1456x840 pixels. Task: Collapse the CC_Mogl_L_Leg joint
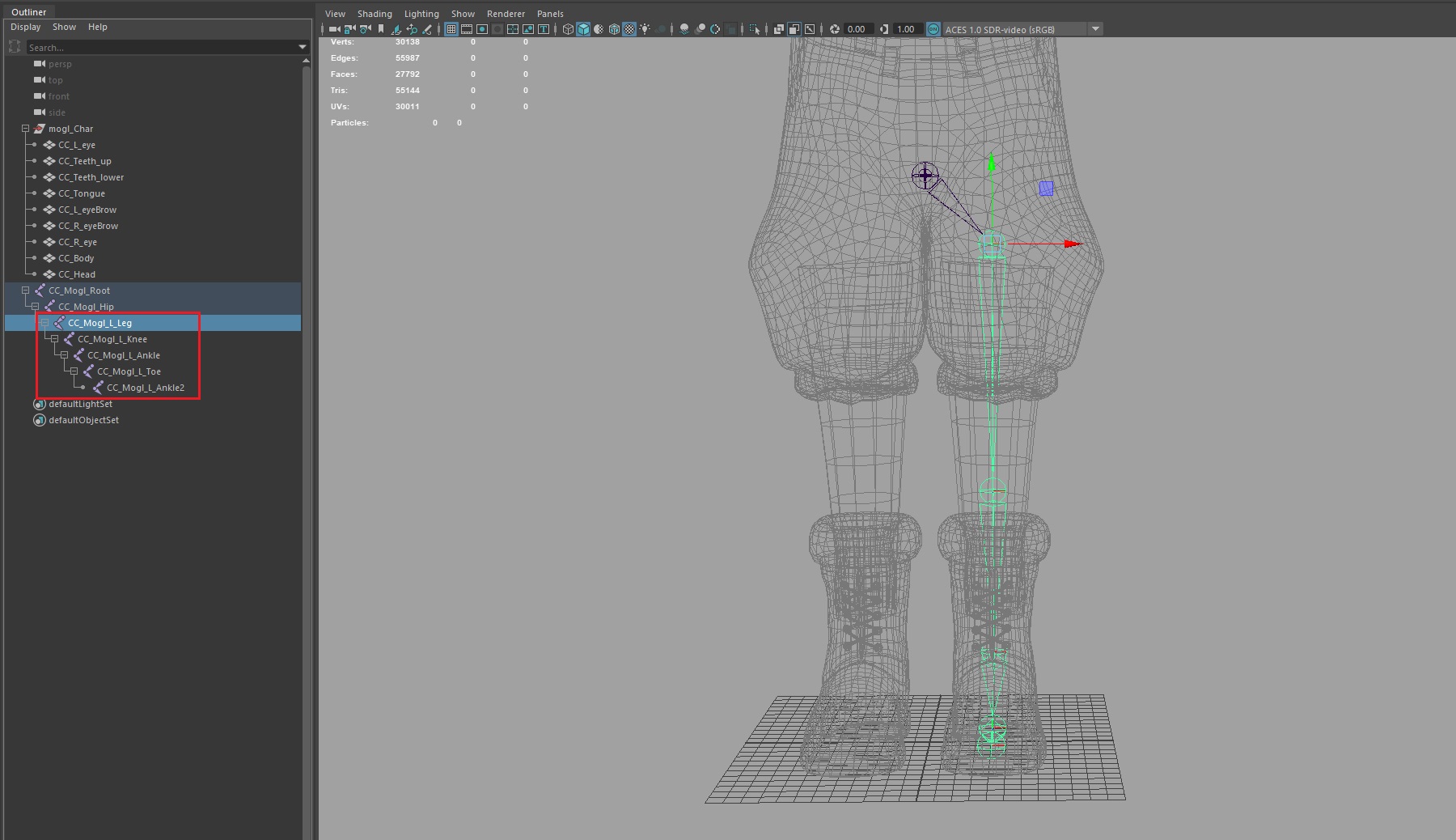(44, 323)
